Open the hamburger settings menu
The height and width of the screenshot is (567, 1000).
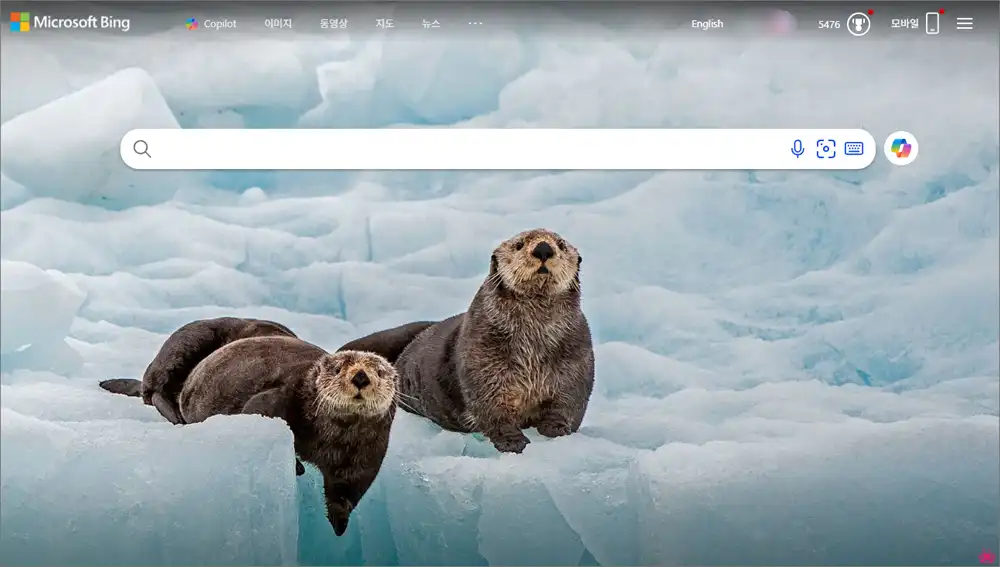964,24
